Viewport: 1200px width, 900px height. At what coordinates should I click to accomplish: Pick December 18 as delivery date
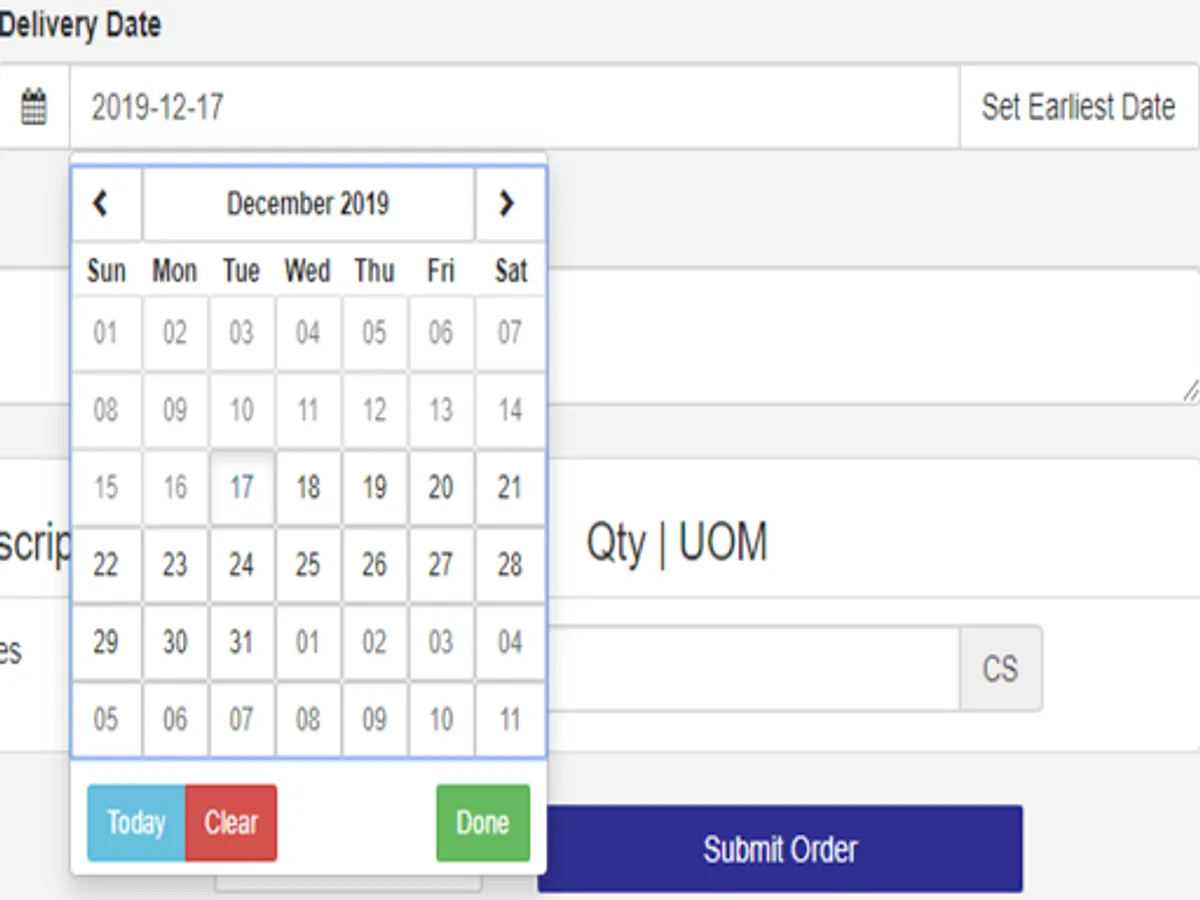(x=308, y=488)
